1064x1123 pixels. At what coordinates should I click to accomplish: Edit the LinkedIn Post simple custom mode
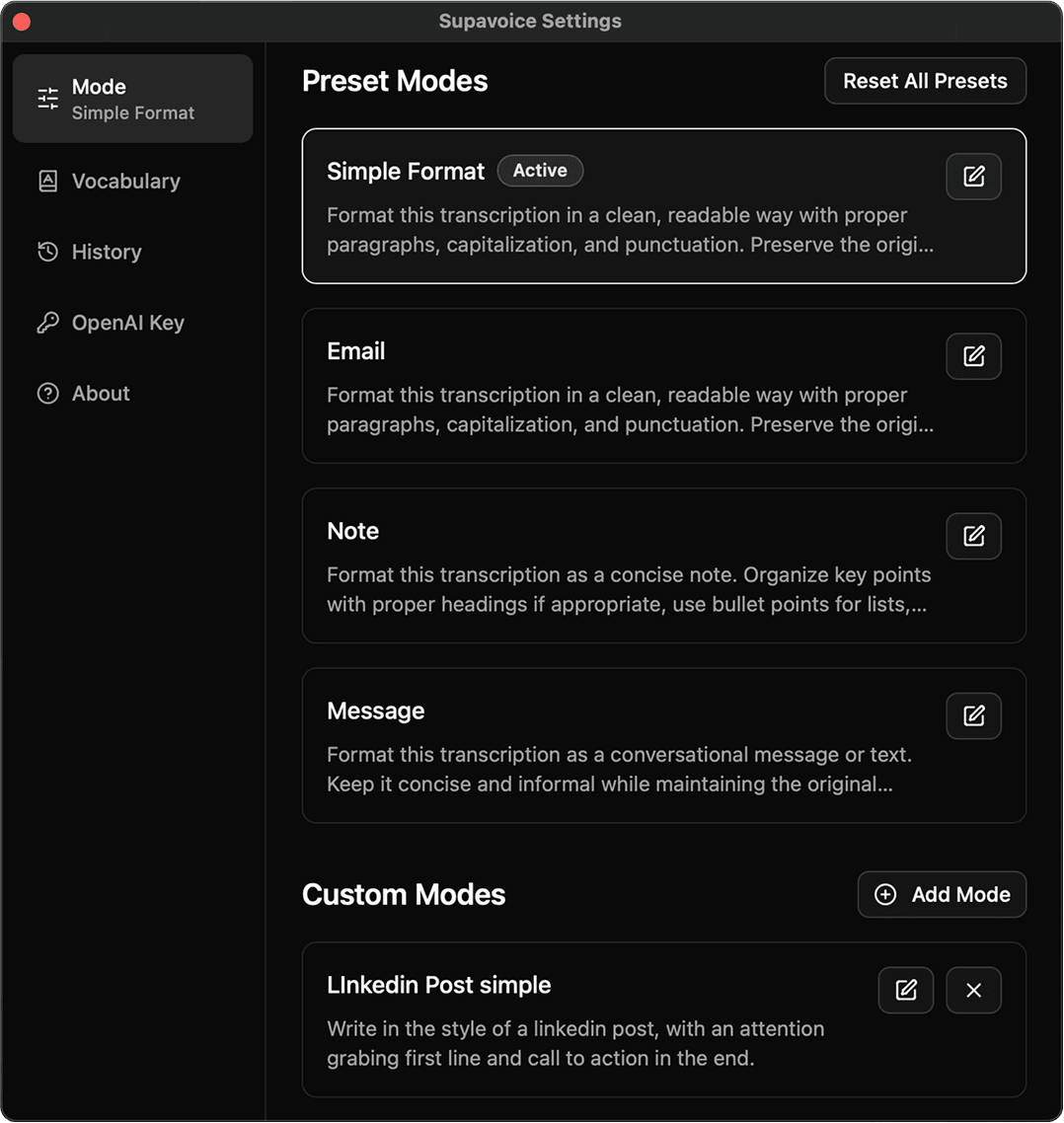(x=906, y=990)
